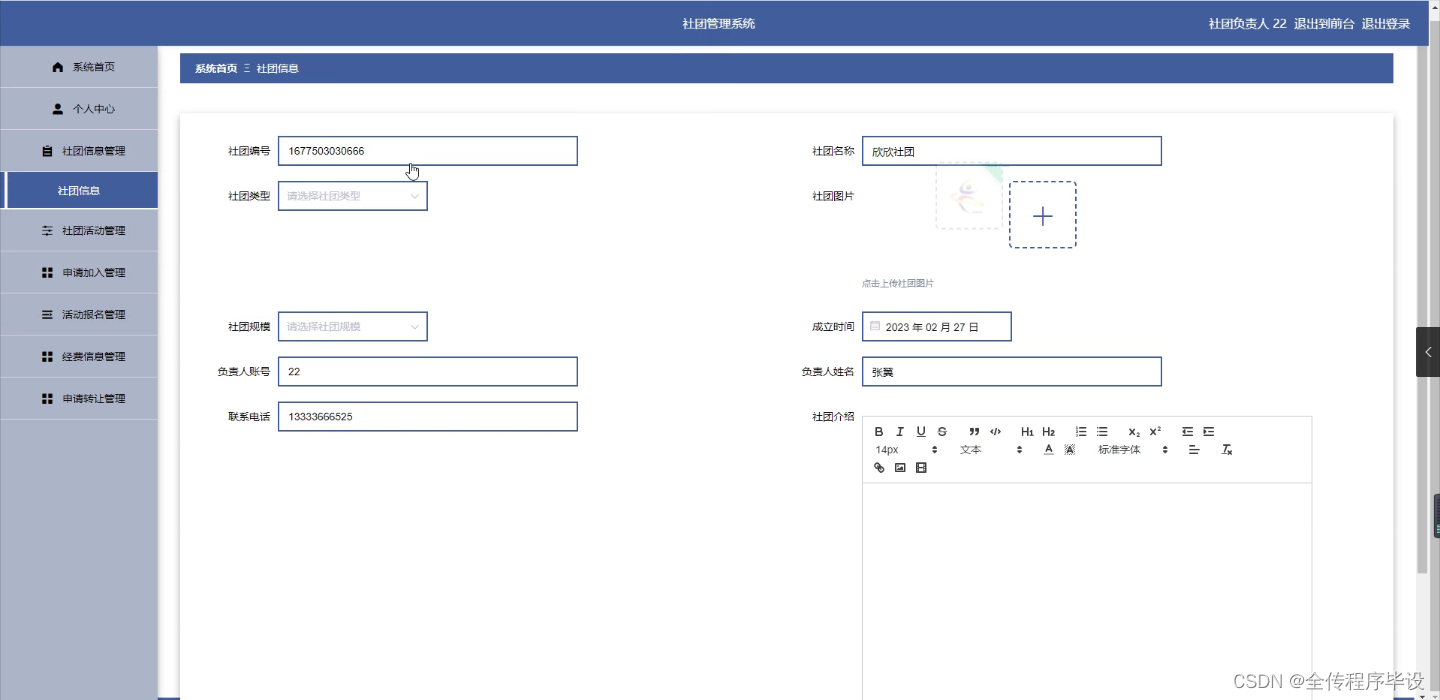Click 退出登录 at top right
The height and width of the screenshot is (700, 1440).
pos(1386,22)
